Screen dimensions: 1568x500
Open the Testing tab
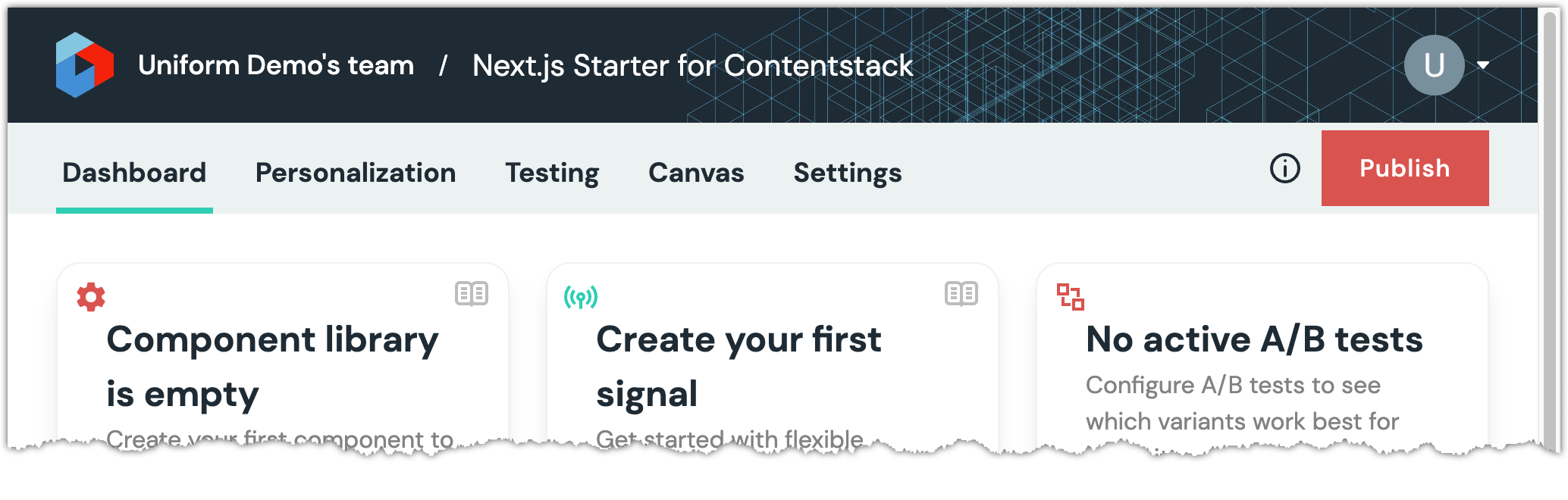[x=552, y=173]
